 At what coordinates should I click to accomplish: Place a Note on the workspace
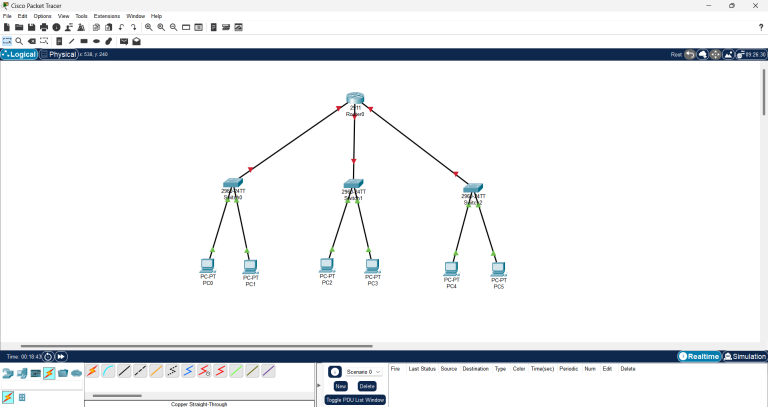point(59,41)
